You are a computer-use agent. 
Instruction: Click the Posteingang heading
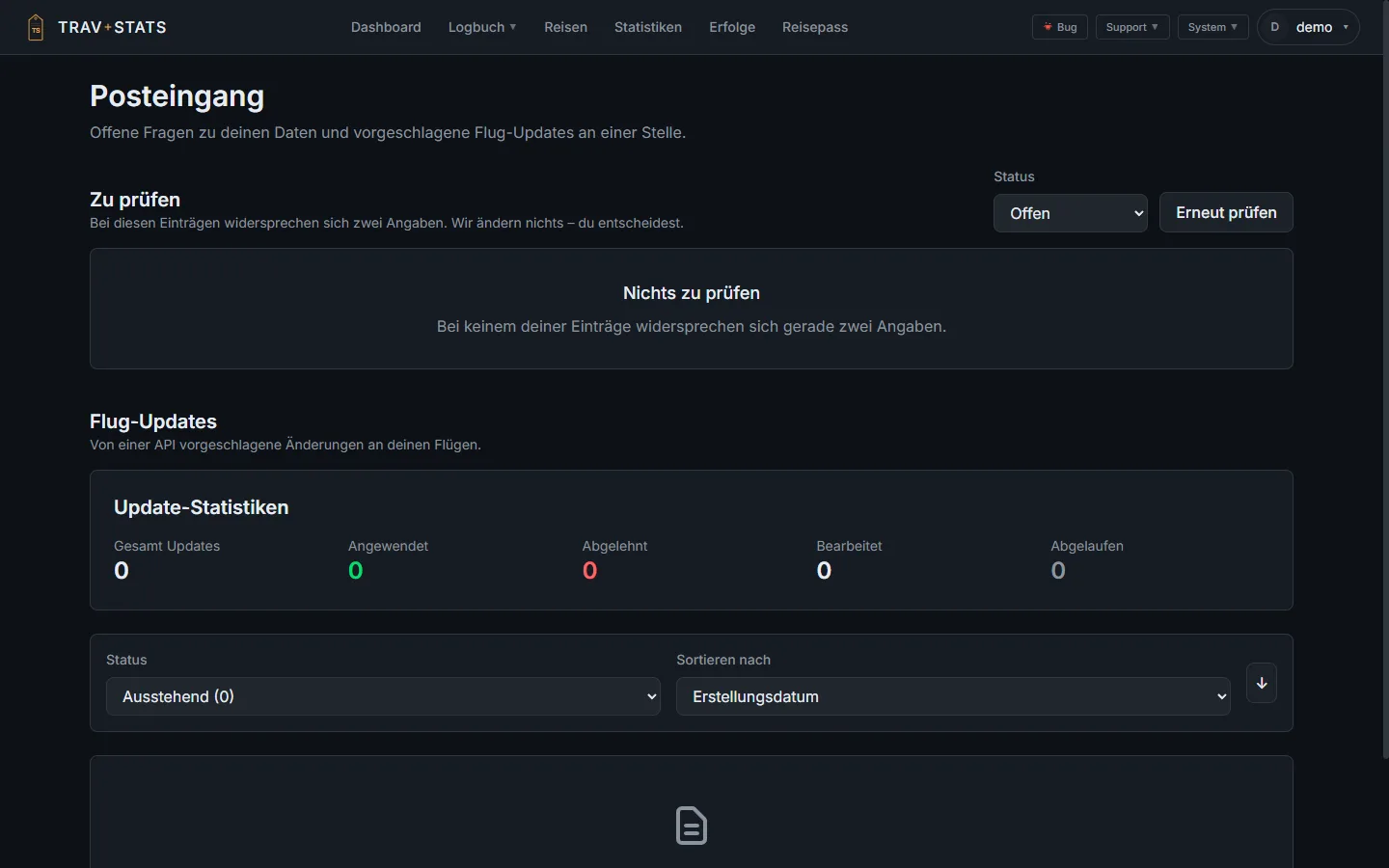tap(177, 96)
